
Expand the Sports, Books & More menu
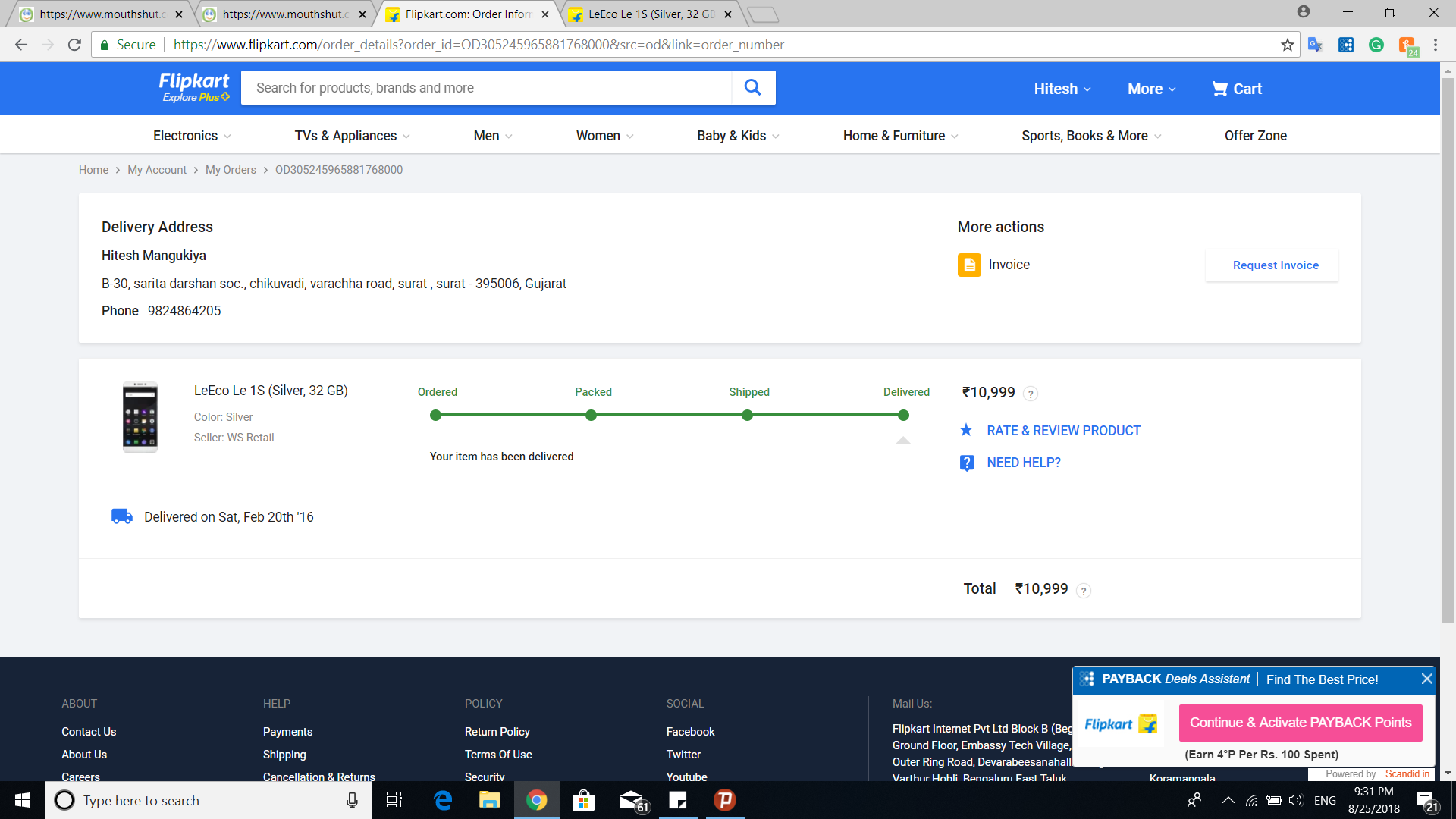(1091, 136)
